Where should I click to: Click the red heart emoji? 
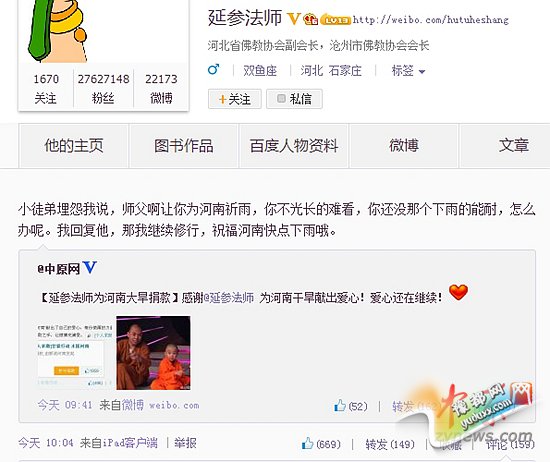pyautogui.click(x=458, y=293)
